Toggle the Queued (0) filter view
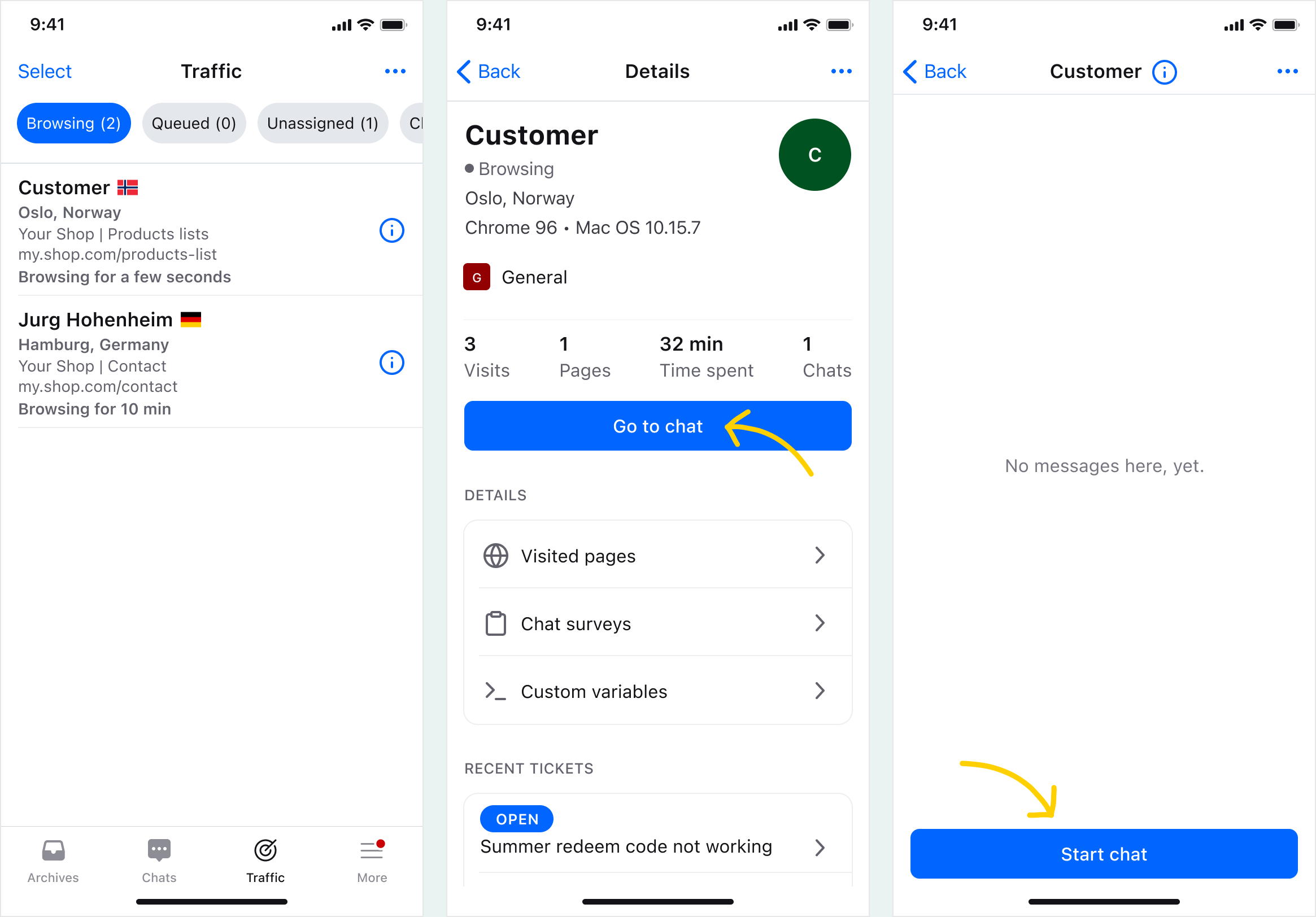 pos(192,122)
